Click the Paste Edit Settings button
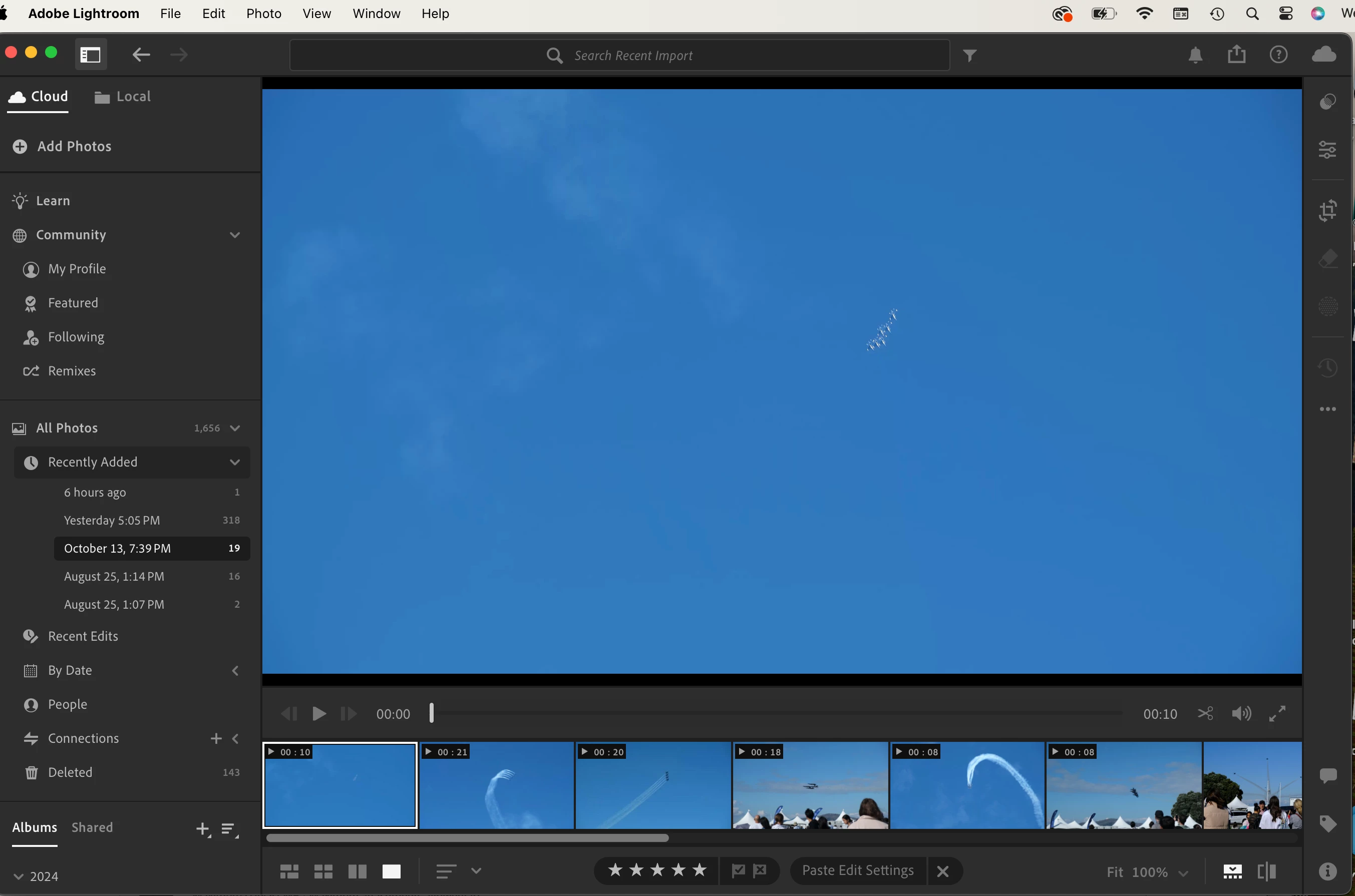 point(857,870)
